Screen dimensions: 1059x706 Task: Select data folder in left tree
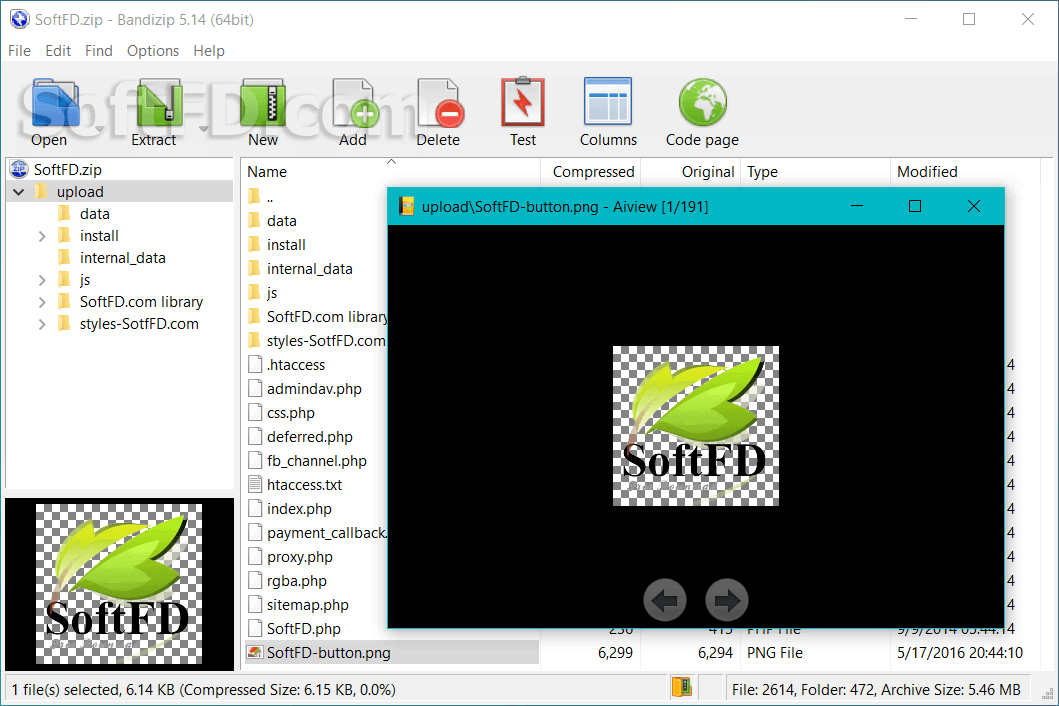pyautogui.click(x=95, y=214)
